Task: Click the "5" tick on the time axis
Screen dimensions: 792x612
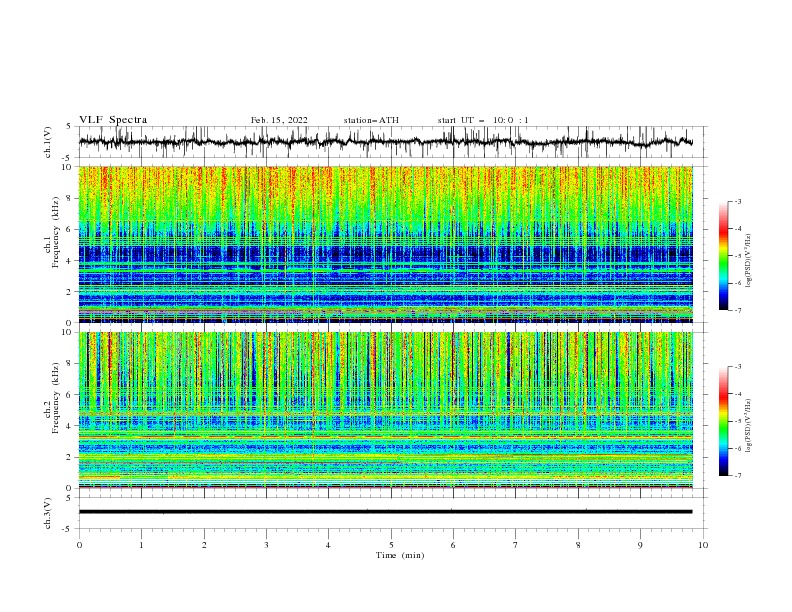Action: [391, 545]
